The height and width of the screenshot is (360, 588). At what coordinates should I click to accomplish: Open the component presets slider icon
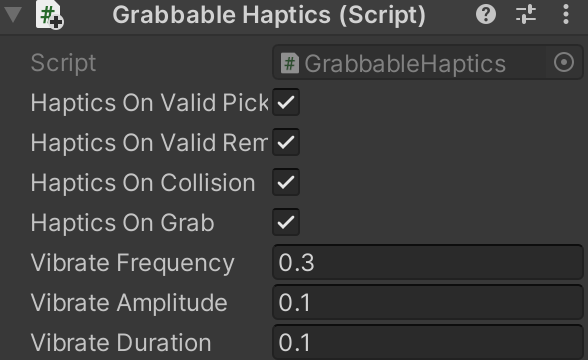[x=526, y=15]
